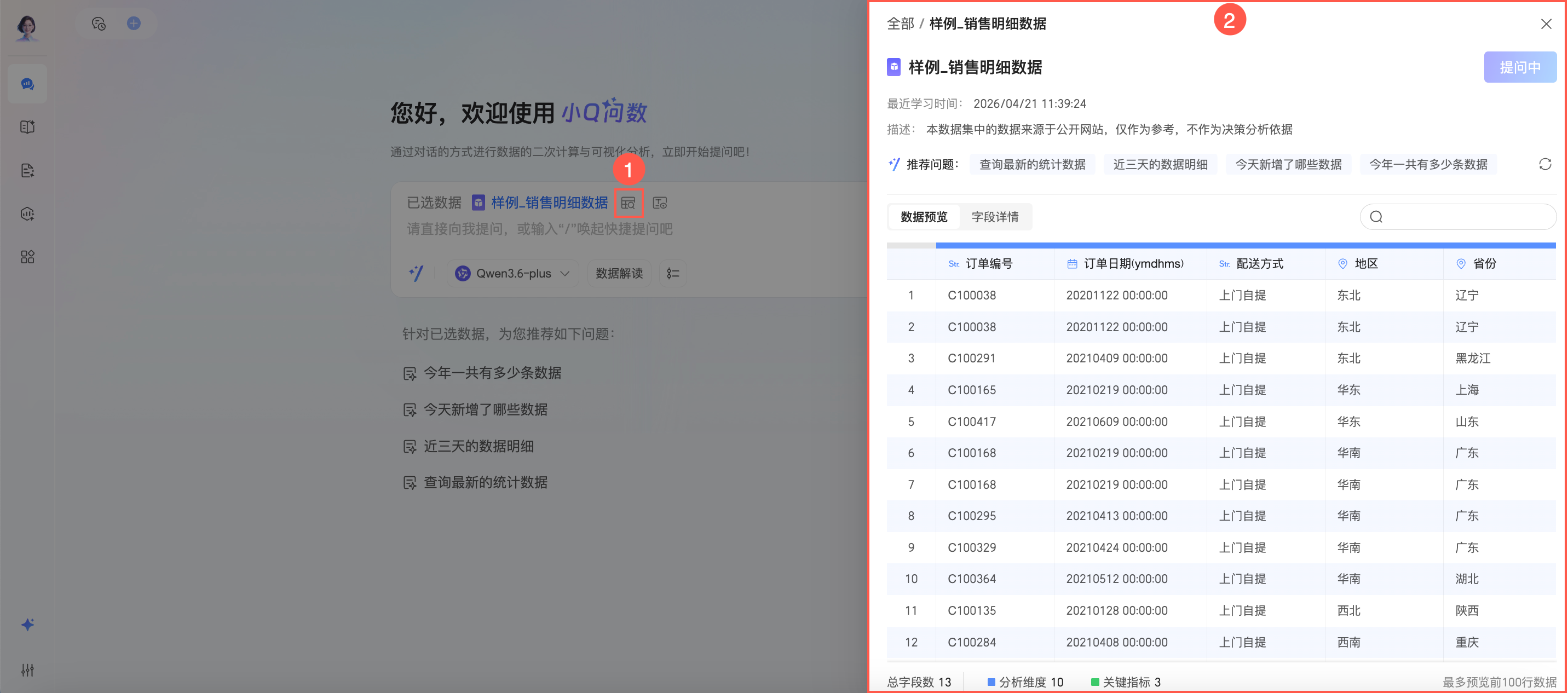Click the 配送方式 column header
The width and height of the screenshot is (1568, 693).
[x=1265, y=263]
